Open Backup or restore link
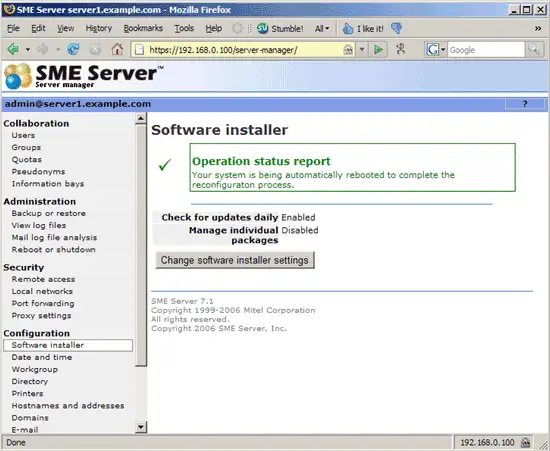The height and width of the screenshot is (451, 550). tap(48, 213)
